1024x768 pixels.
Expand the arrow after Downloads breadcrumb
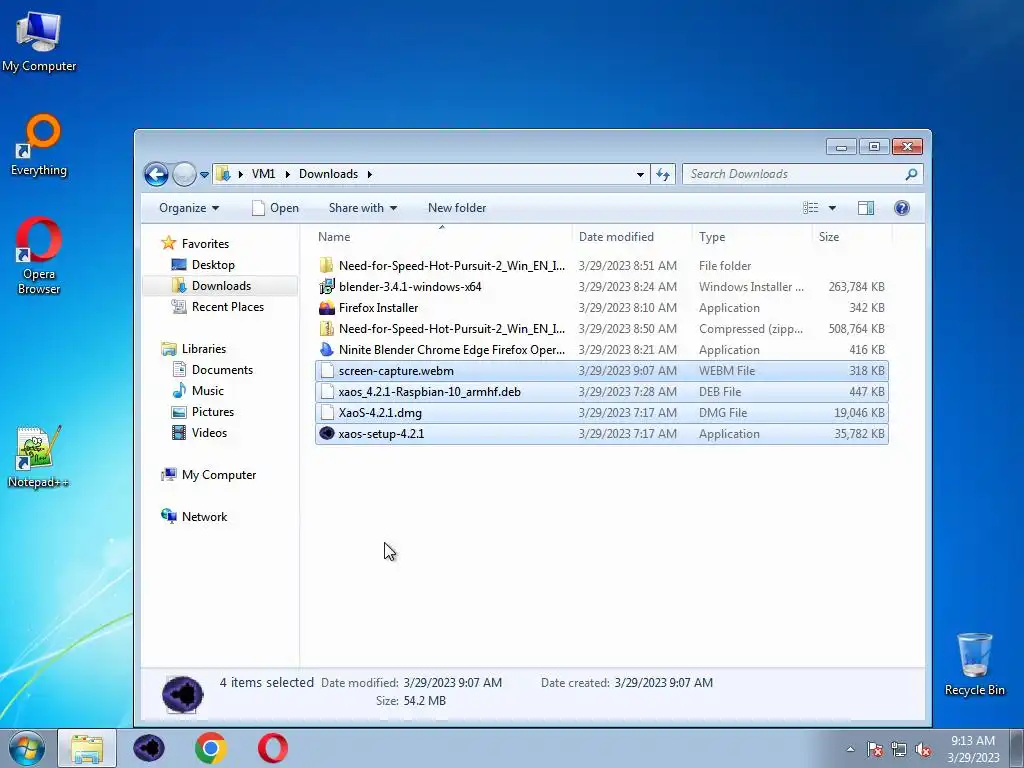click(370, 174)
